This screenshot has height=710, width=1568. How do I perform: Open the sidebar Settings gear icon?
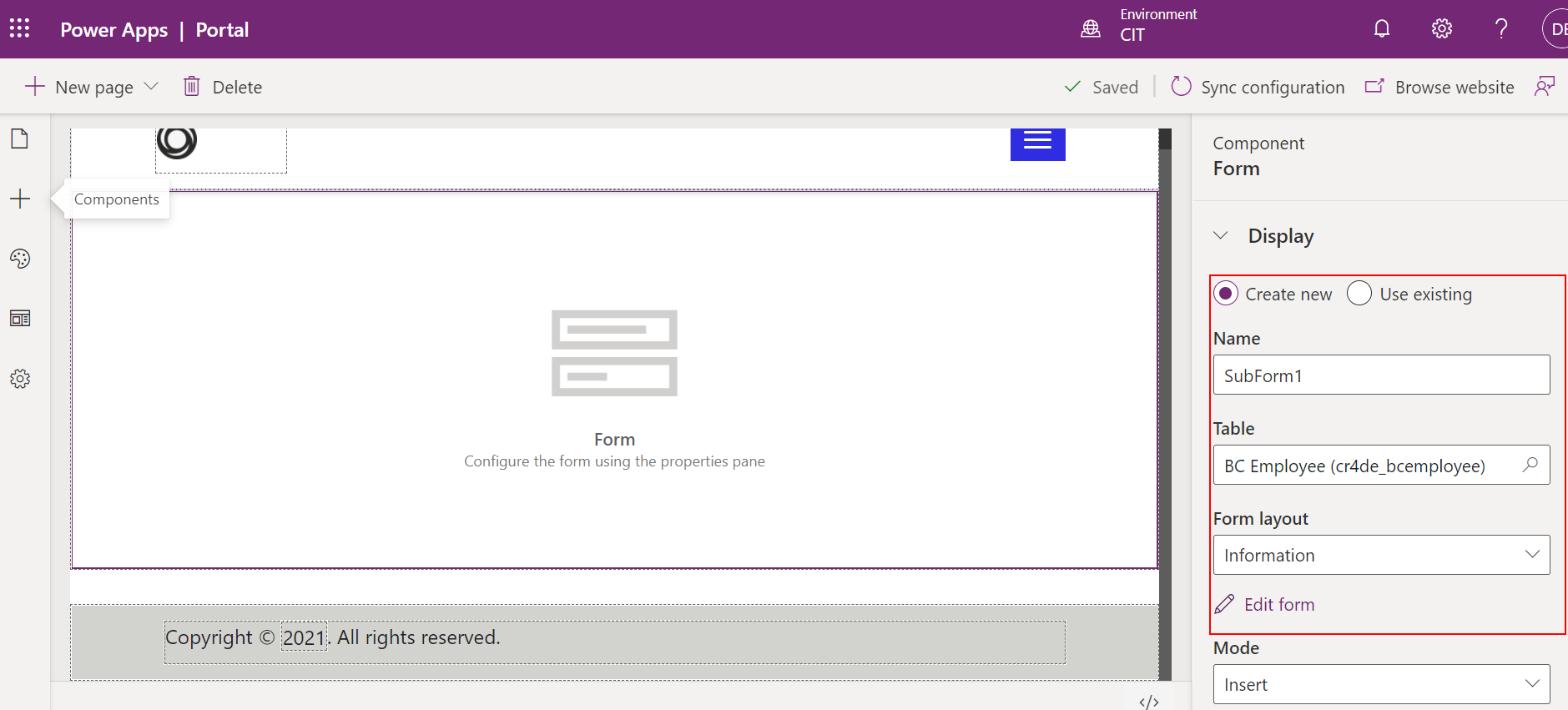(20, 379)
